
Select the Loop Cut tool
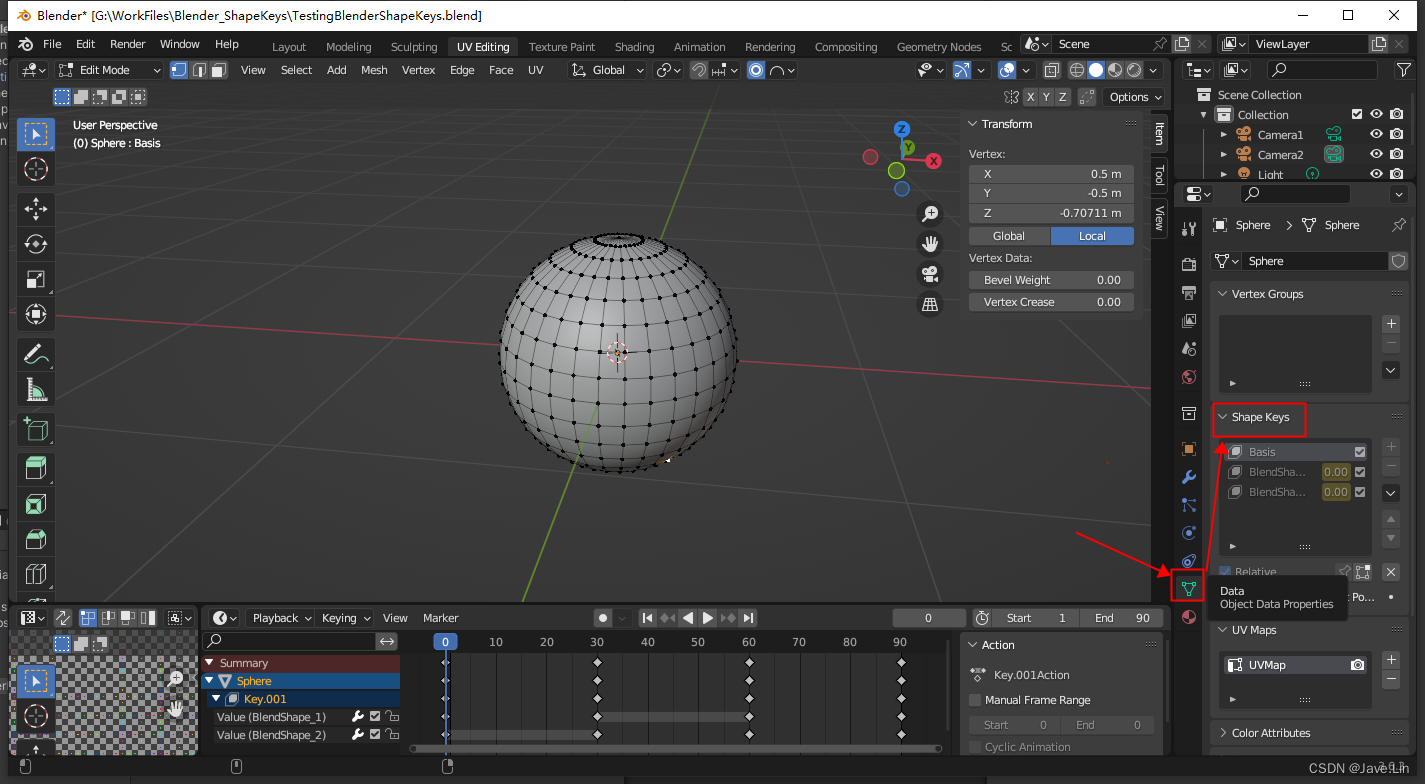click(x=36, y=575)
